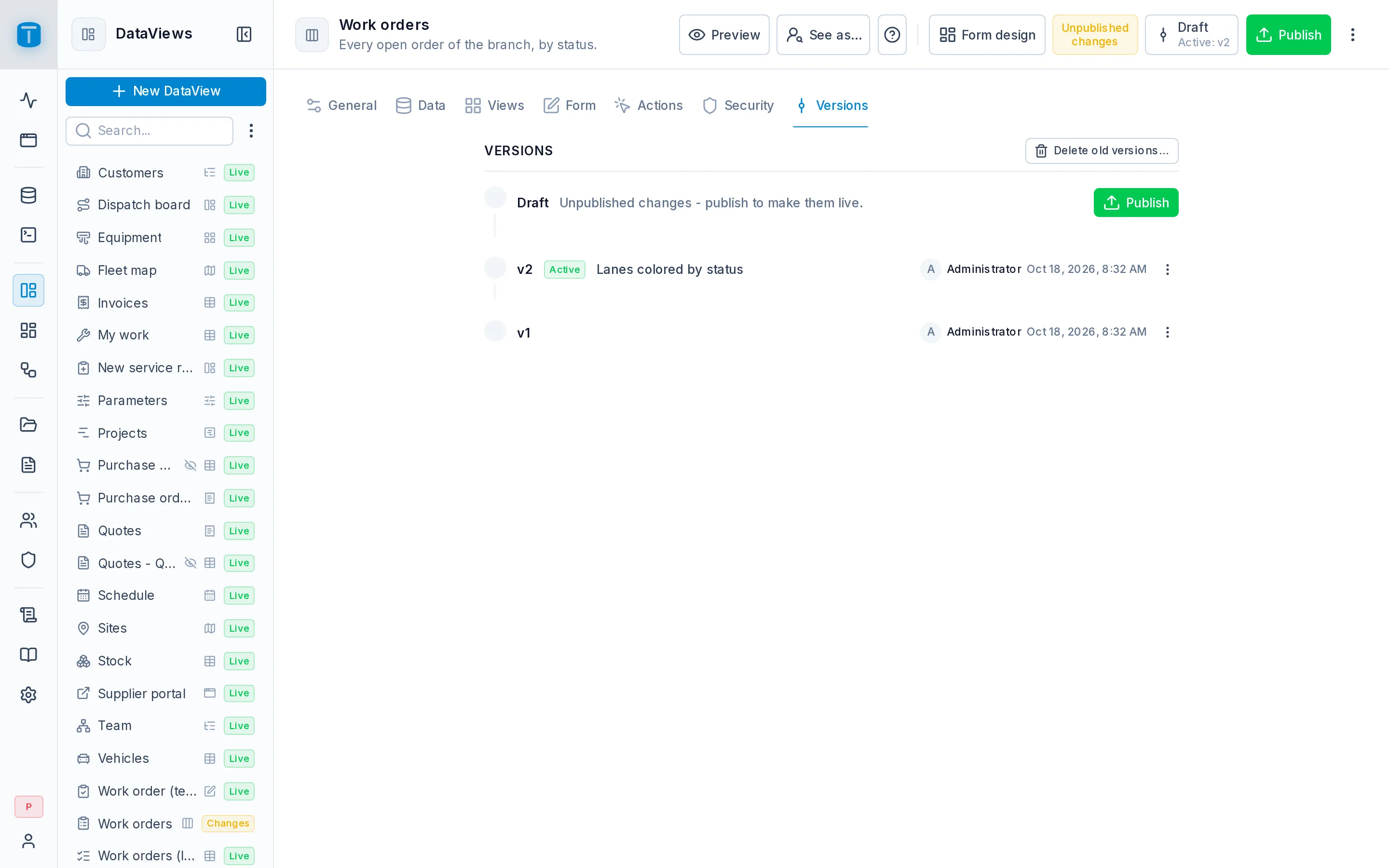
Task: Open the v2 version row menu
Action: [x=1168, y=270]
